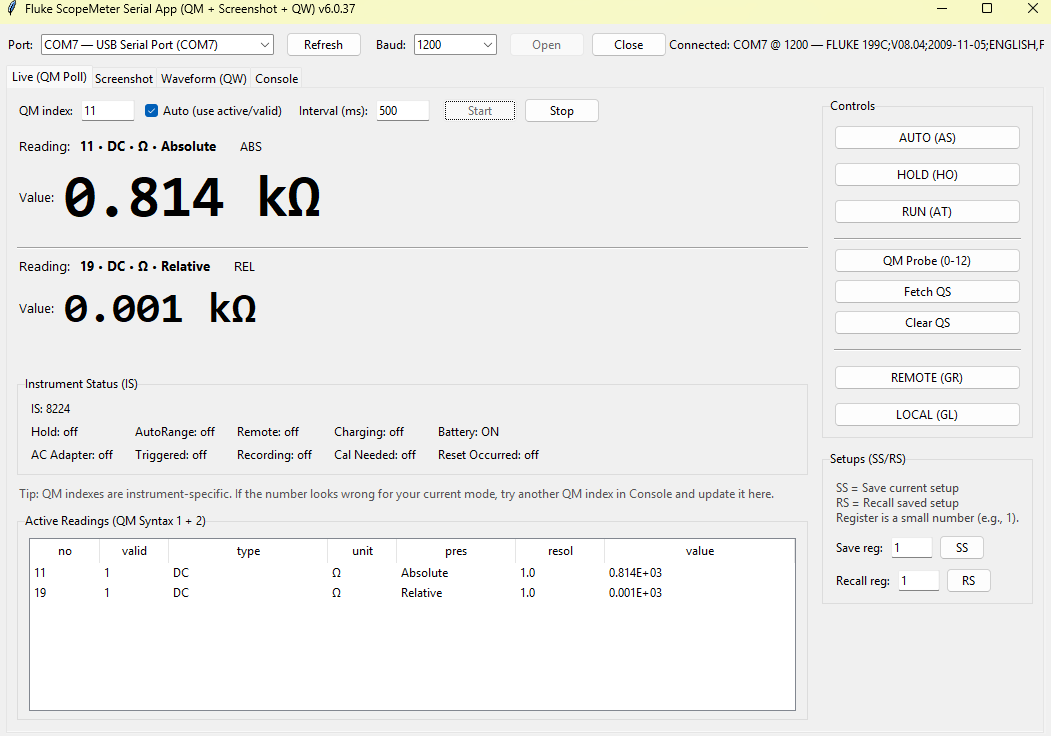This screenshot has height=736, width=1051.
Task: Click the Close connection button
Action: coord(628,45)
